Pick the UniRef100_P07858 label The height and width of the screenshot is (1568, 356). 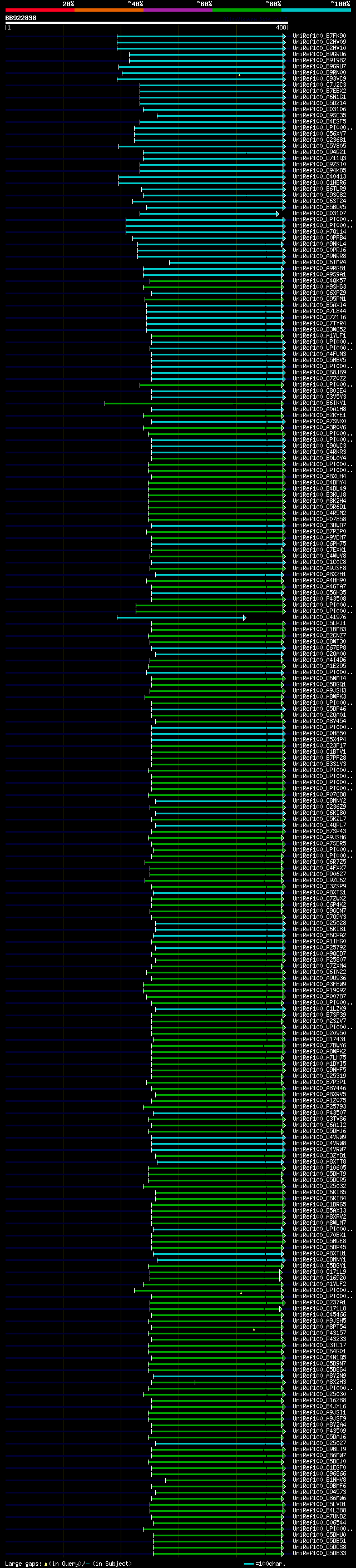coord(319,519)
